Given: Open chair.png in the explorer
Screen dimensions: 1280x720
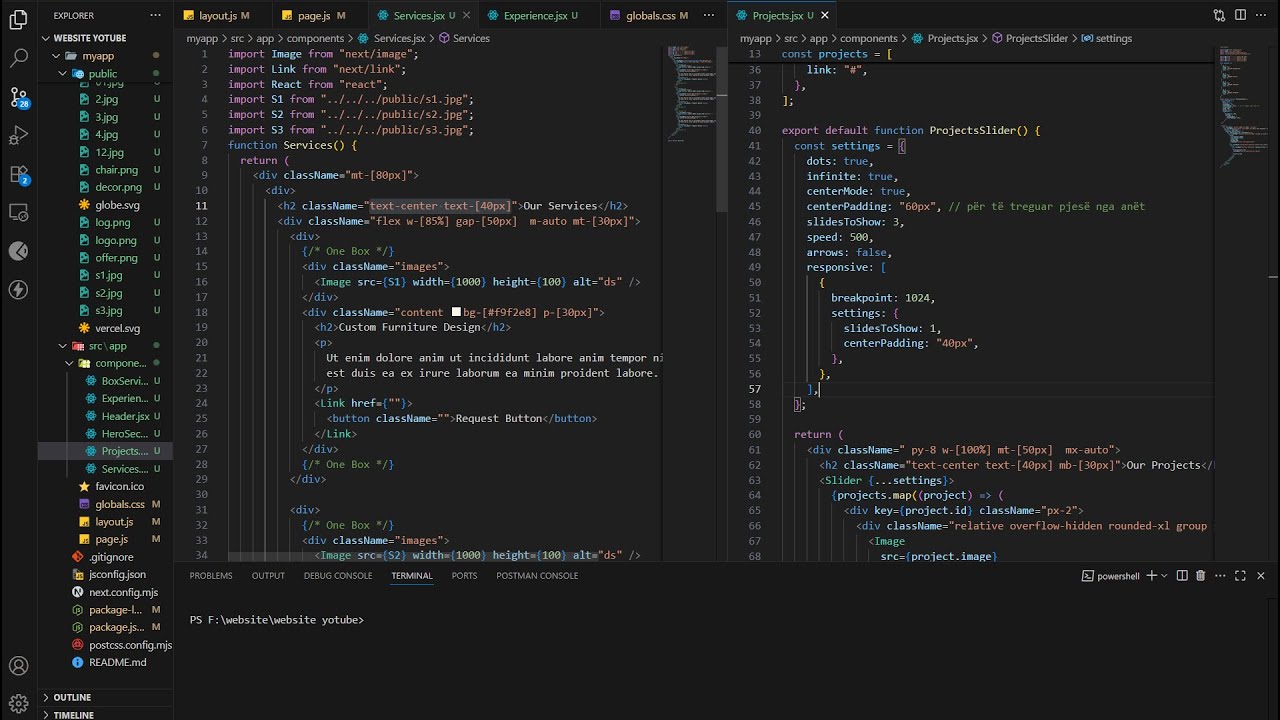Looking at the screenshot, I should 116,170.
